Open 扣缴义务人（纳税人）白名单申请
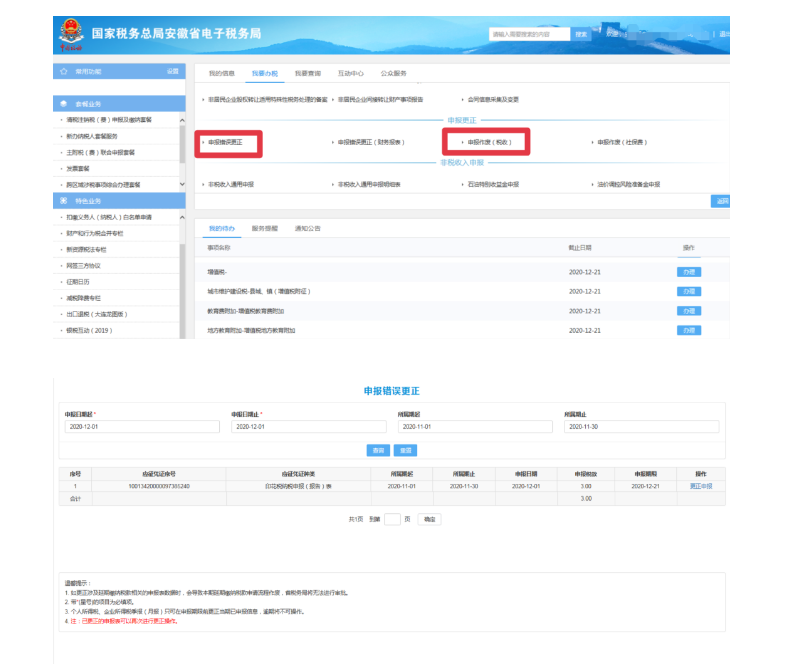This screenshot has height=664, width=811. (x=109, y=217)
